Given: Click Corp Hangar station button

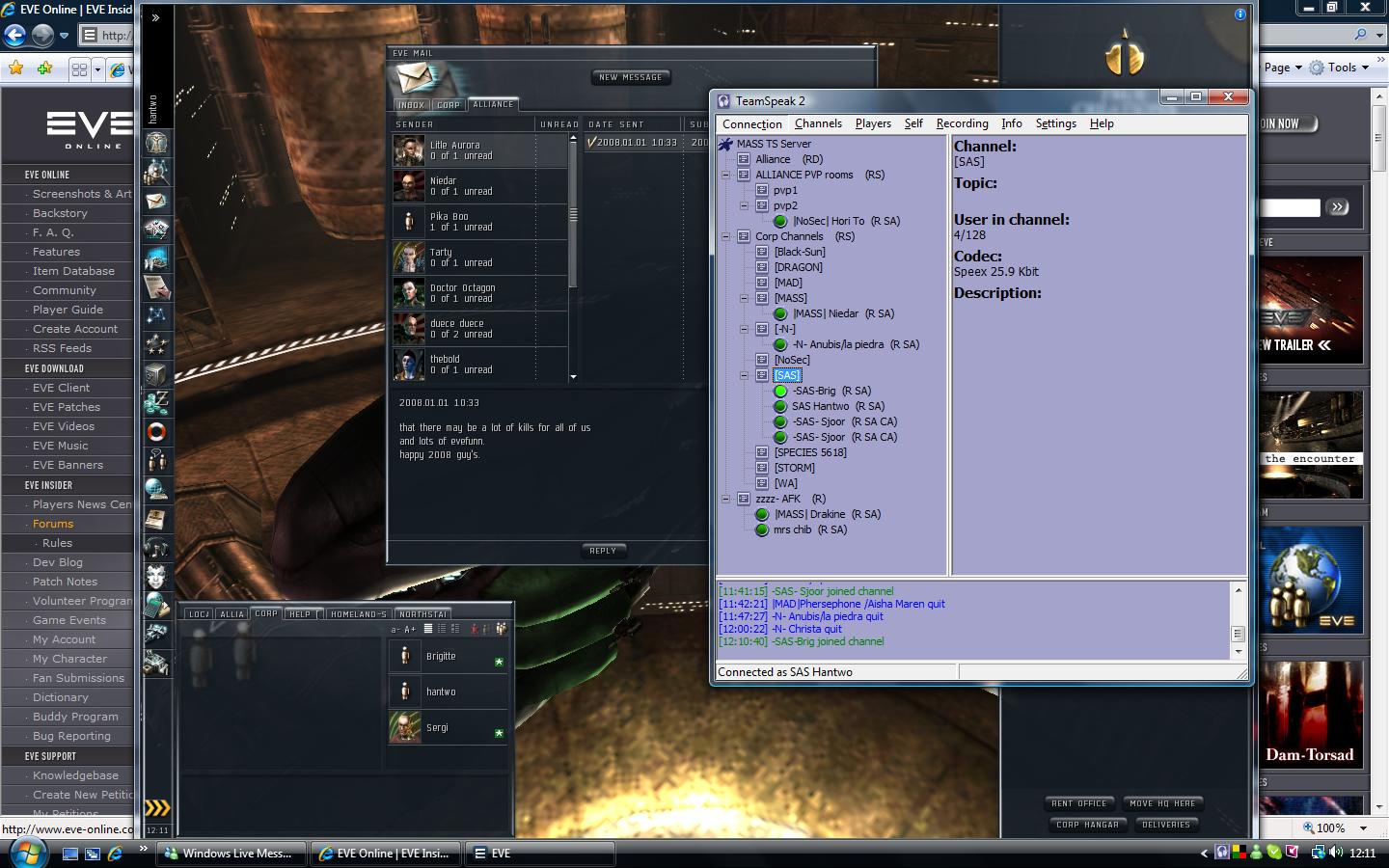Looking at the screenshot, I should pyautogui.click(x=1087, y=825).
